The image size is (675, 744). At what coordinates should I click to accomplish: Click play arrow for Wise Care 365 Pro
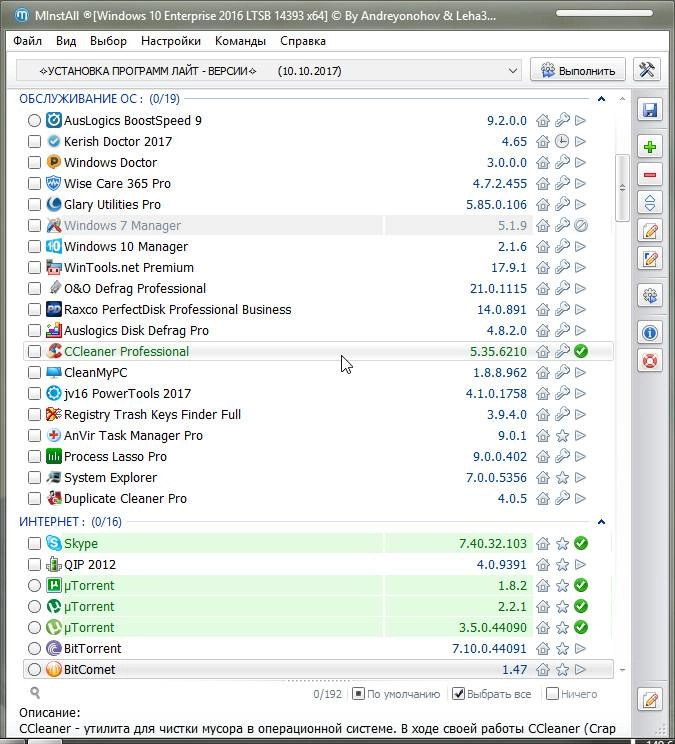(580, 183)
